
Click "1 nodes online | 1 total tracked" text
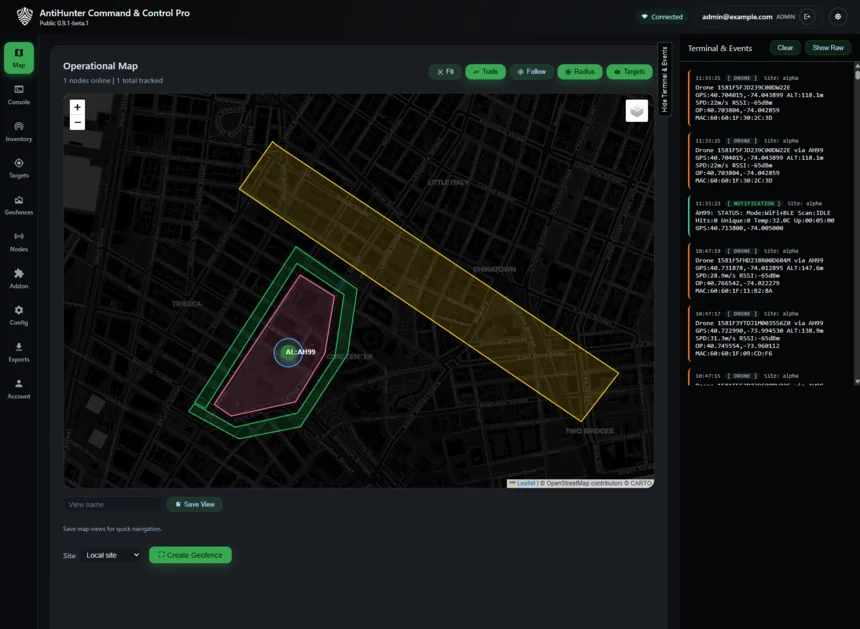click(113, 81)
